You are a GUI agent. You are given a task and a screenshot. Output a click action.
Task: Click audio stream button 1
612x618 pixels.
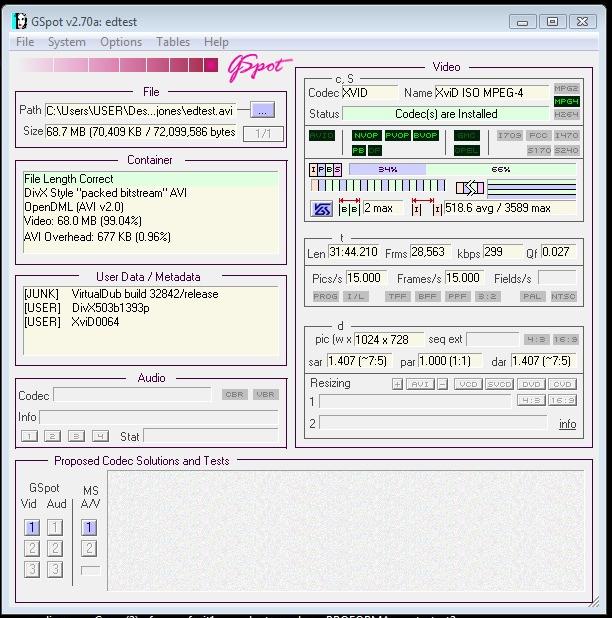tap(29, 436)
